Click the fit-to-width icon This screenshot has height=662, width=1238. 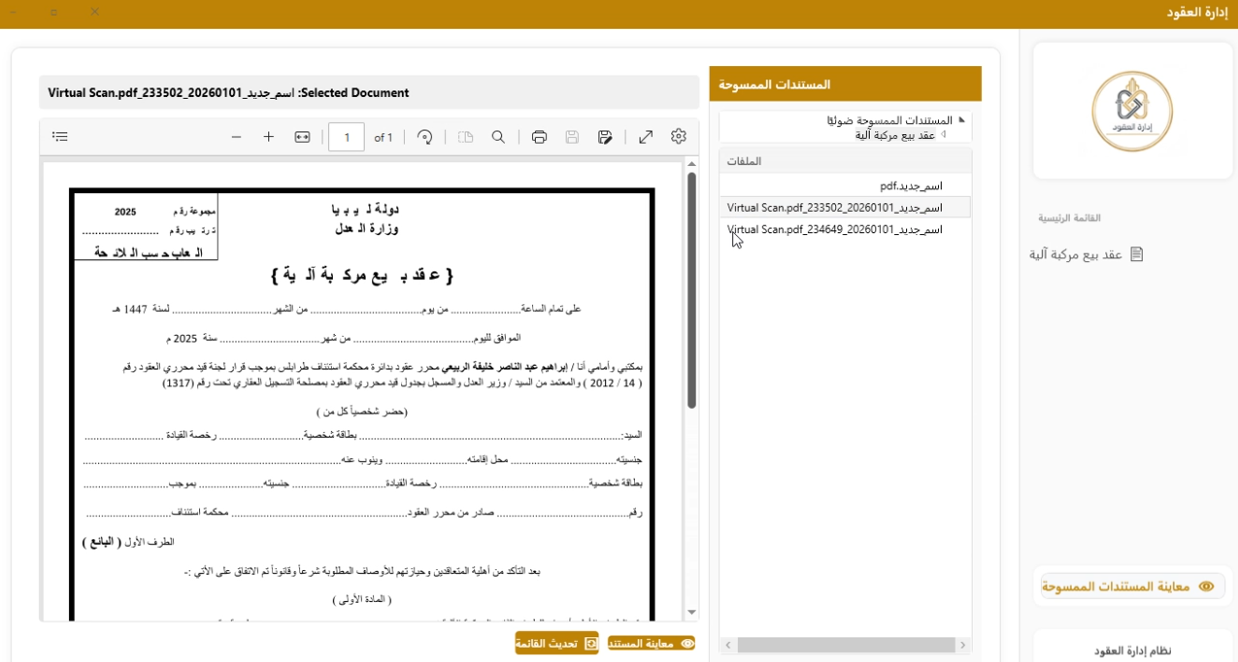[x=302, y=137]
